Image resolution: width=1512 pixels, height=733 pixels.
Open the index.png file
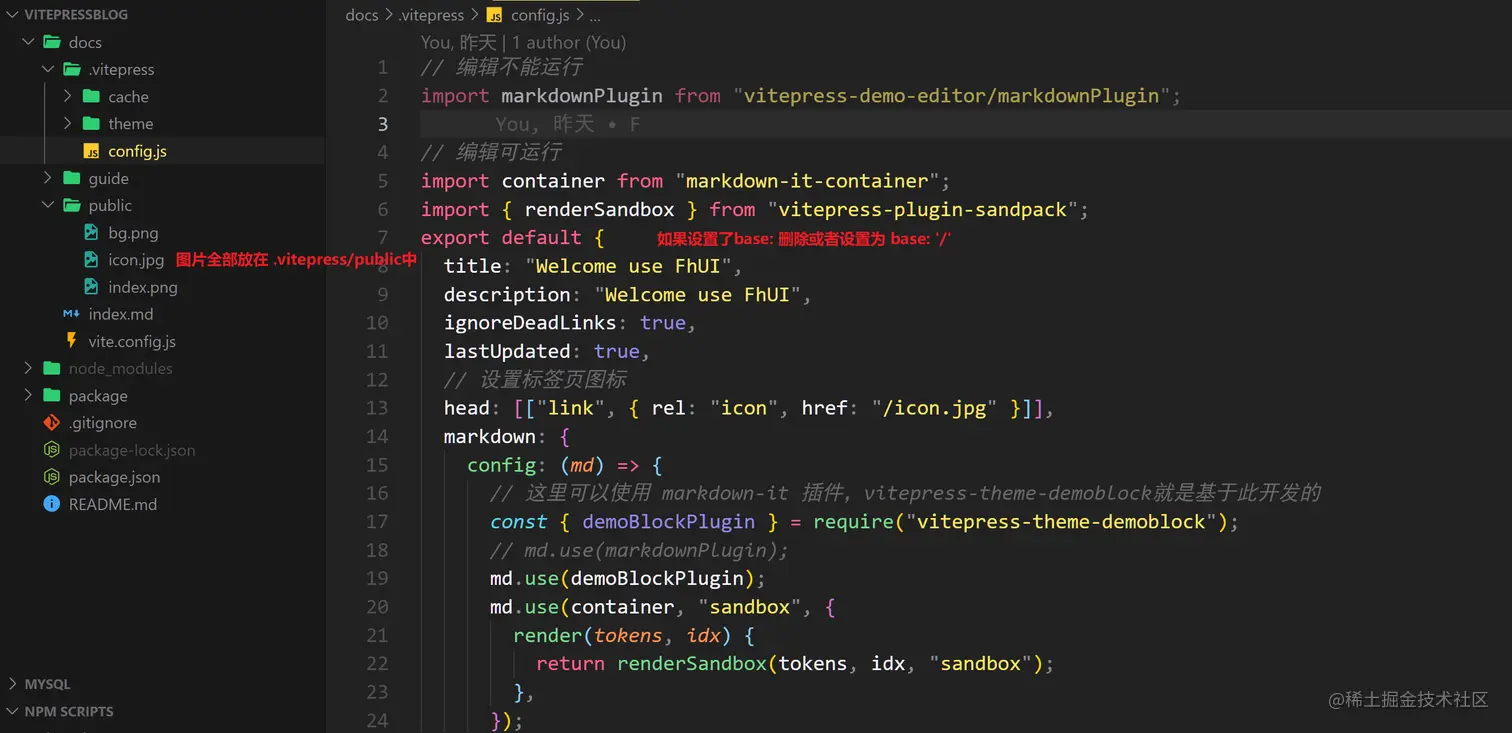click(x=143, y=287)
